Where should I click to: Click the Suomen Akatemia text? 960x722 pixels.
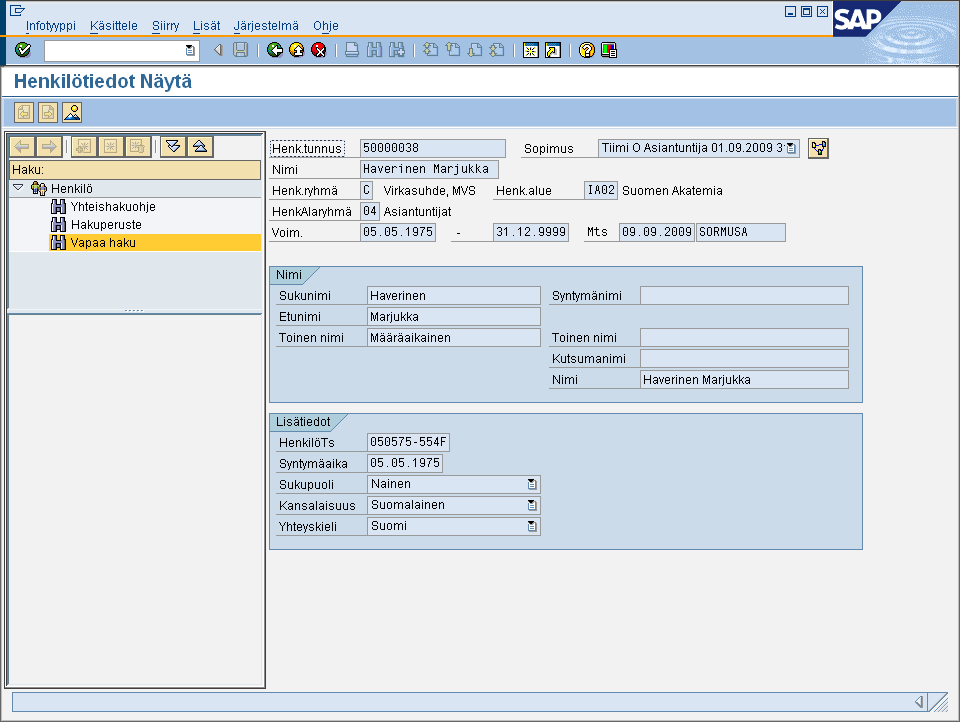pyautogui.click(x=672, y=190)
